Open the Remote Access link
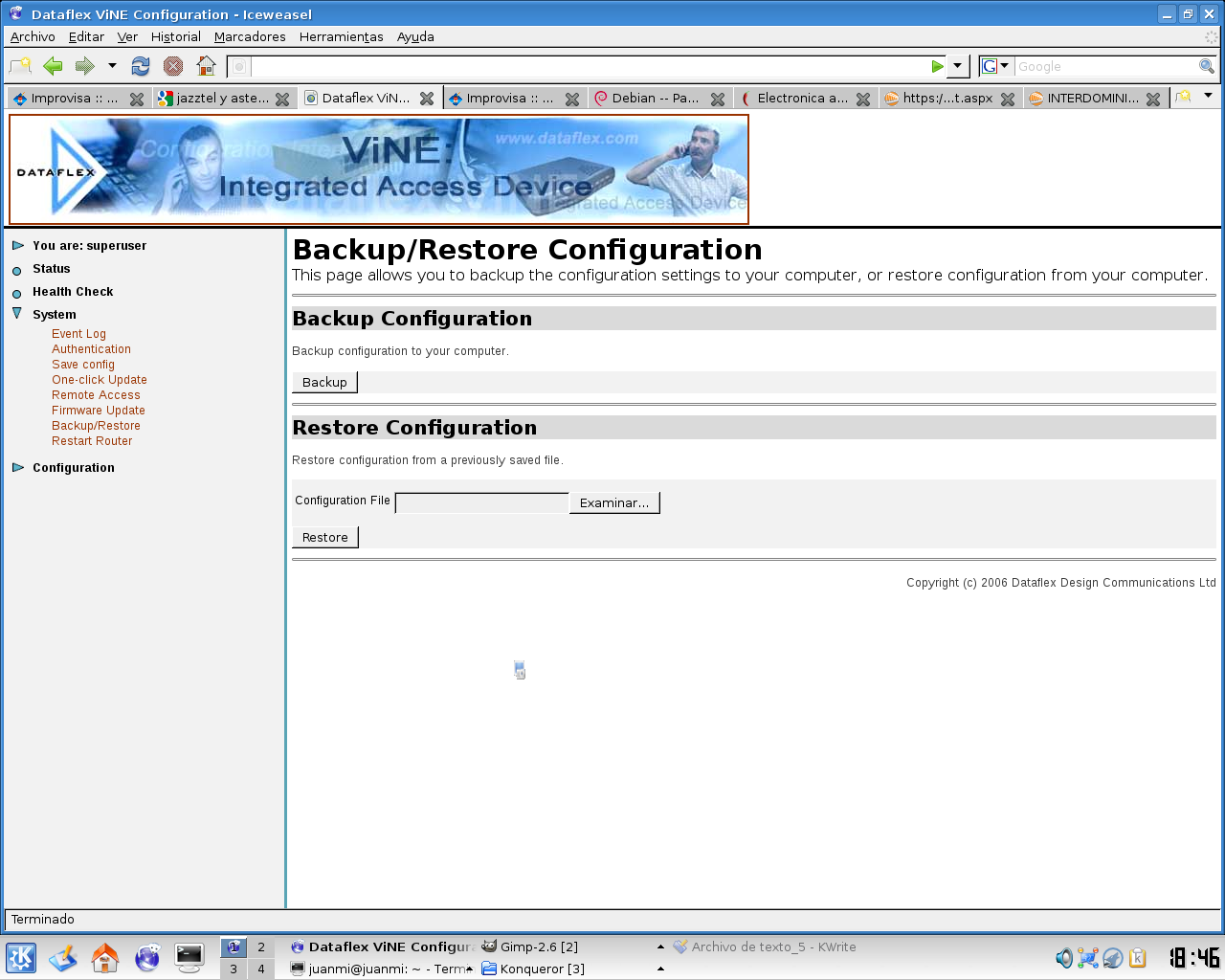 96,395
